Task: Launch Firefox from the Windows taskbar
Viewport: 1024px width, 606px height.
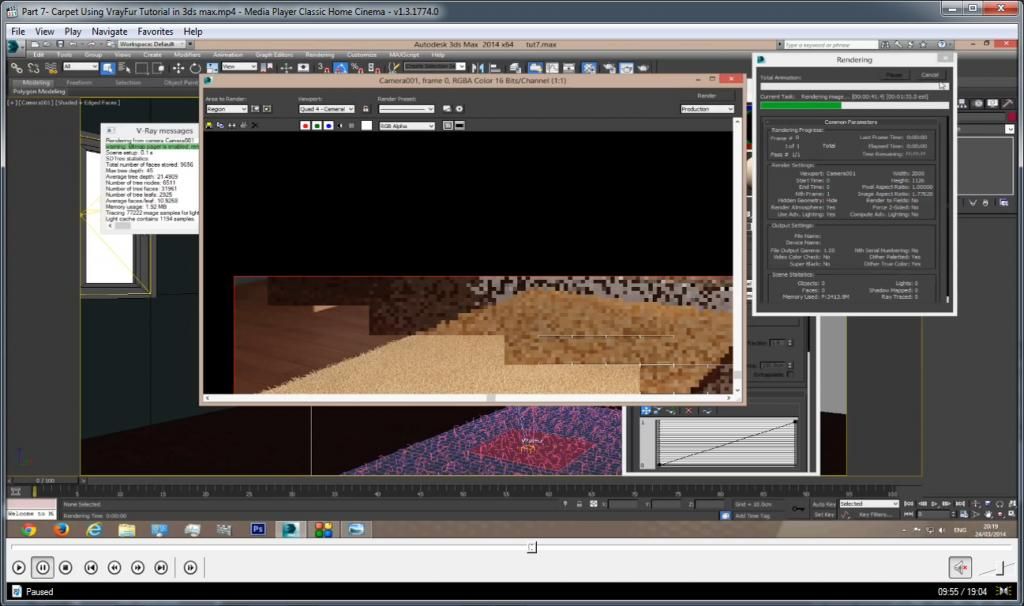Action: 61,529
